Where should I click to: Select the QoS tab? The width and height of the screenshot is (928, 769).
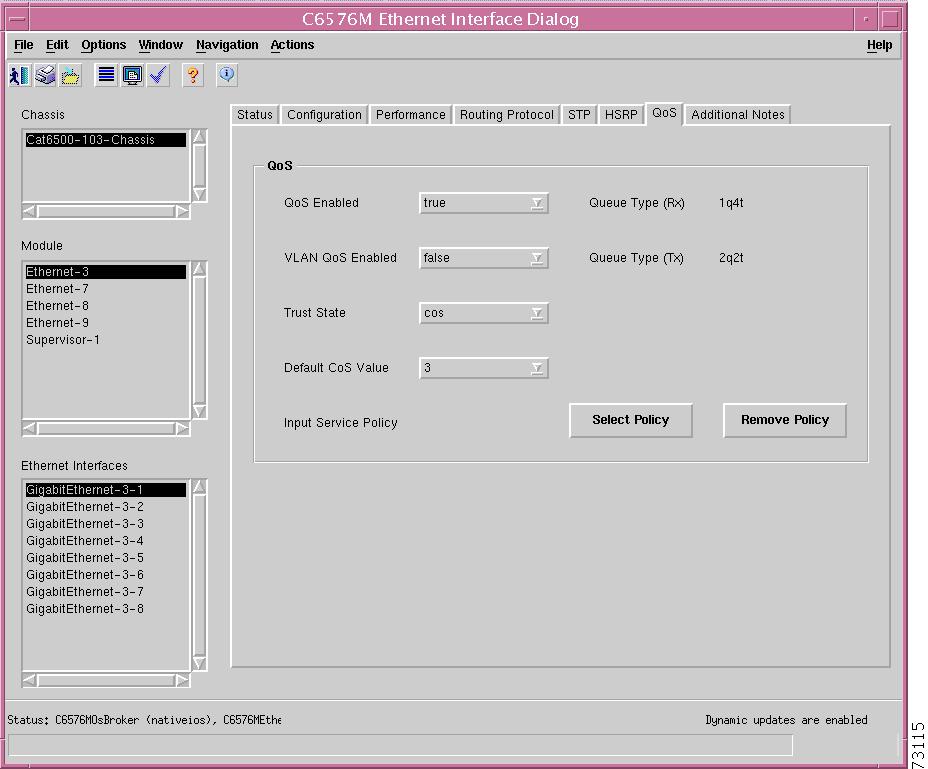pyautogui.click(x=664, y=113)
